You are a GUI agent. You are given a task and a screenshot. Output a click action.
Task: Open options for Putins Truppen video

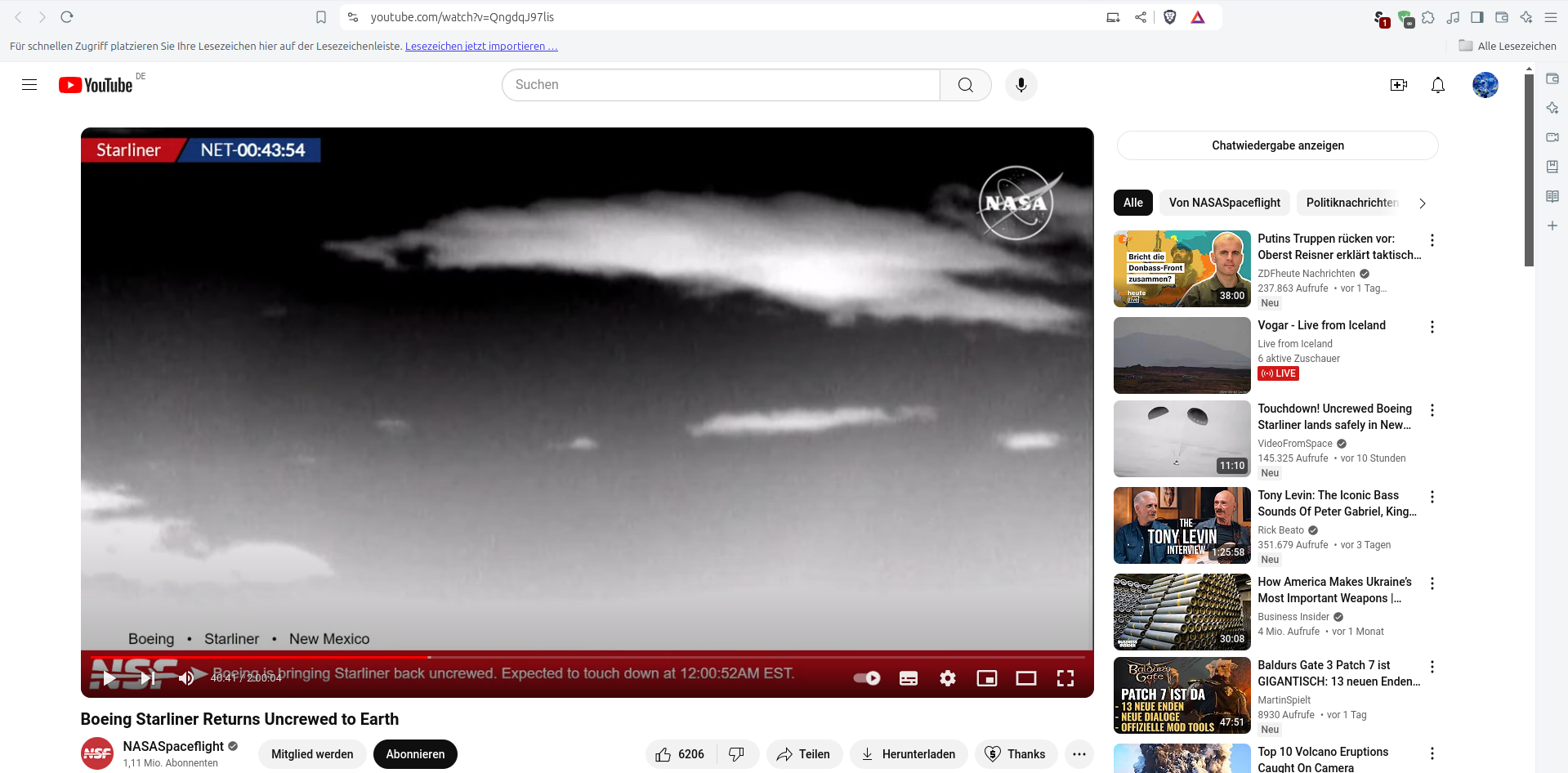(x=1432, y=240)
